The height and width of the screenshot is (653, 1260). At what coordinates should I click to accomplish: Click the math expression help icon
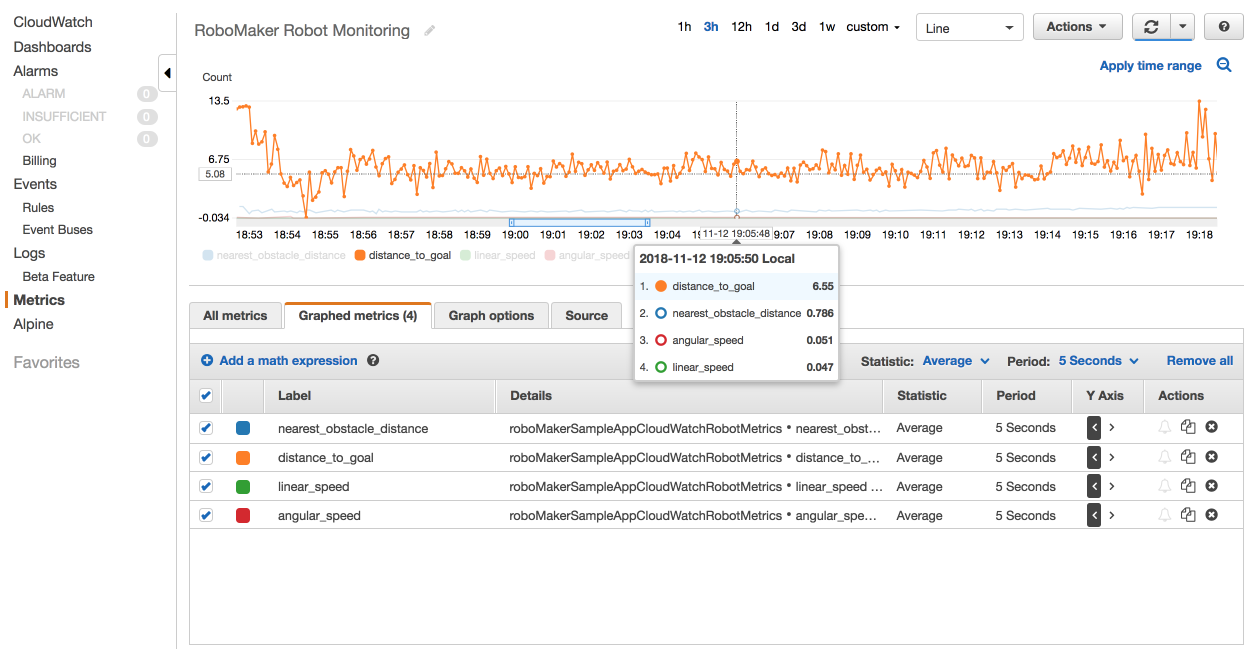point(373,360)
